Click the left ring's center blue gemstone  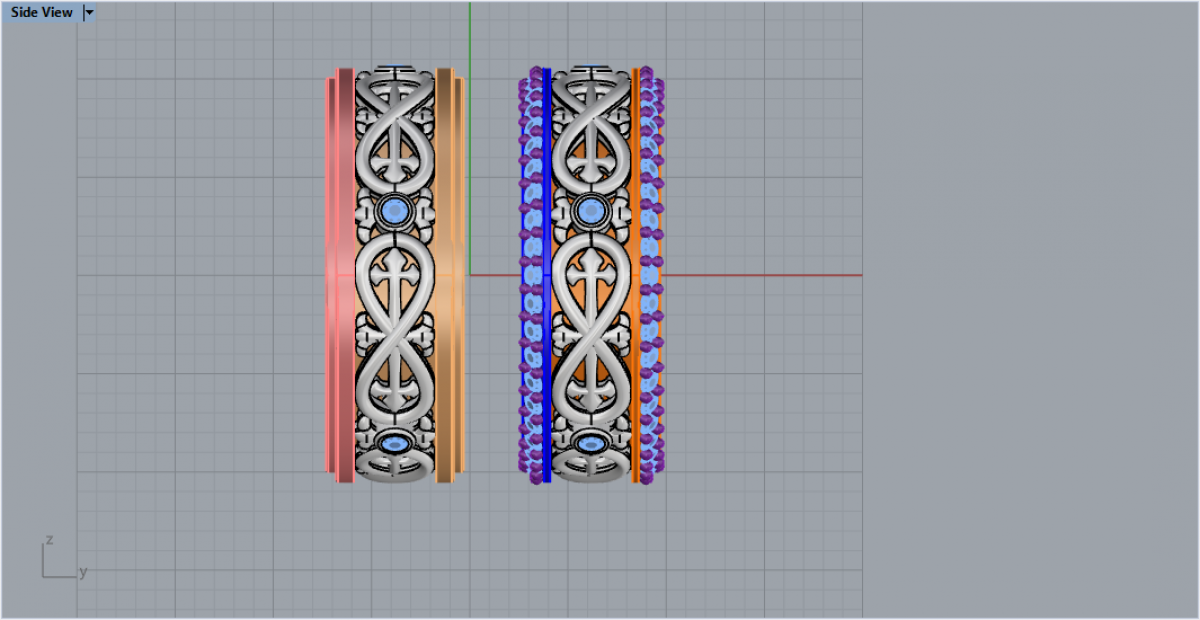[x=395, y=210]
